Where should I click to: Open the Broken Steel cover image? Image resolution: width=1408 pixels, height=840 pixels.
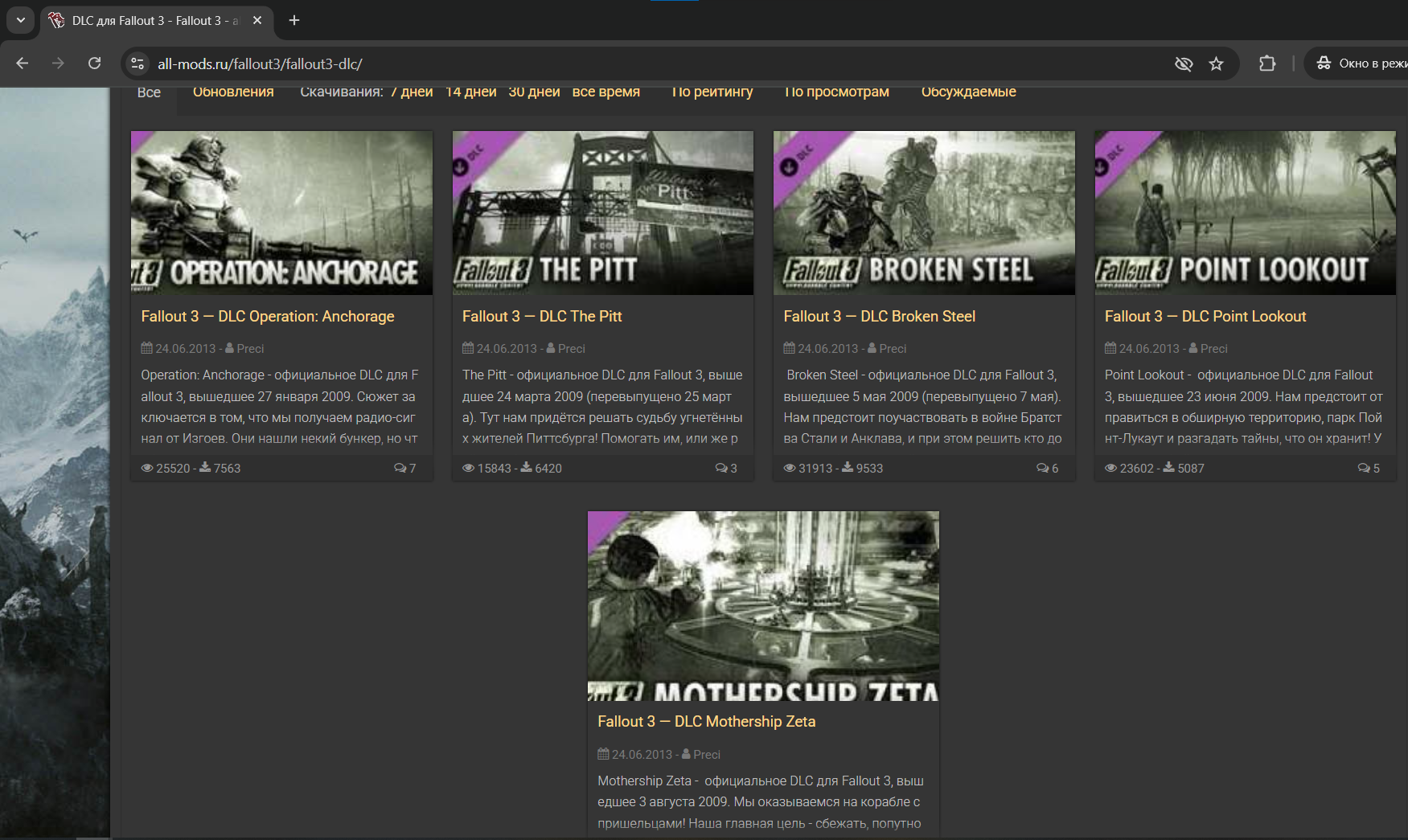tap(924, 213)
